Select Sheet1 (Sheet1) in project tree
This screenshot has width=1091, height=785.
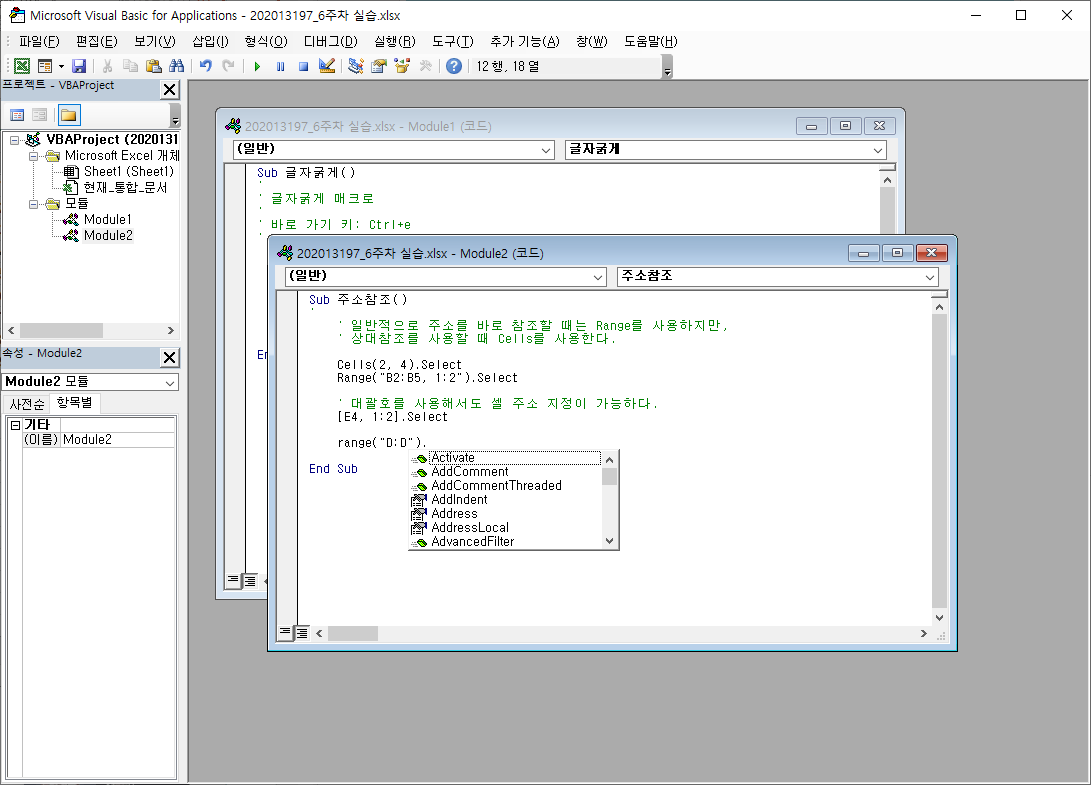128,171
